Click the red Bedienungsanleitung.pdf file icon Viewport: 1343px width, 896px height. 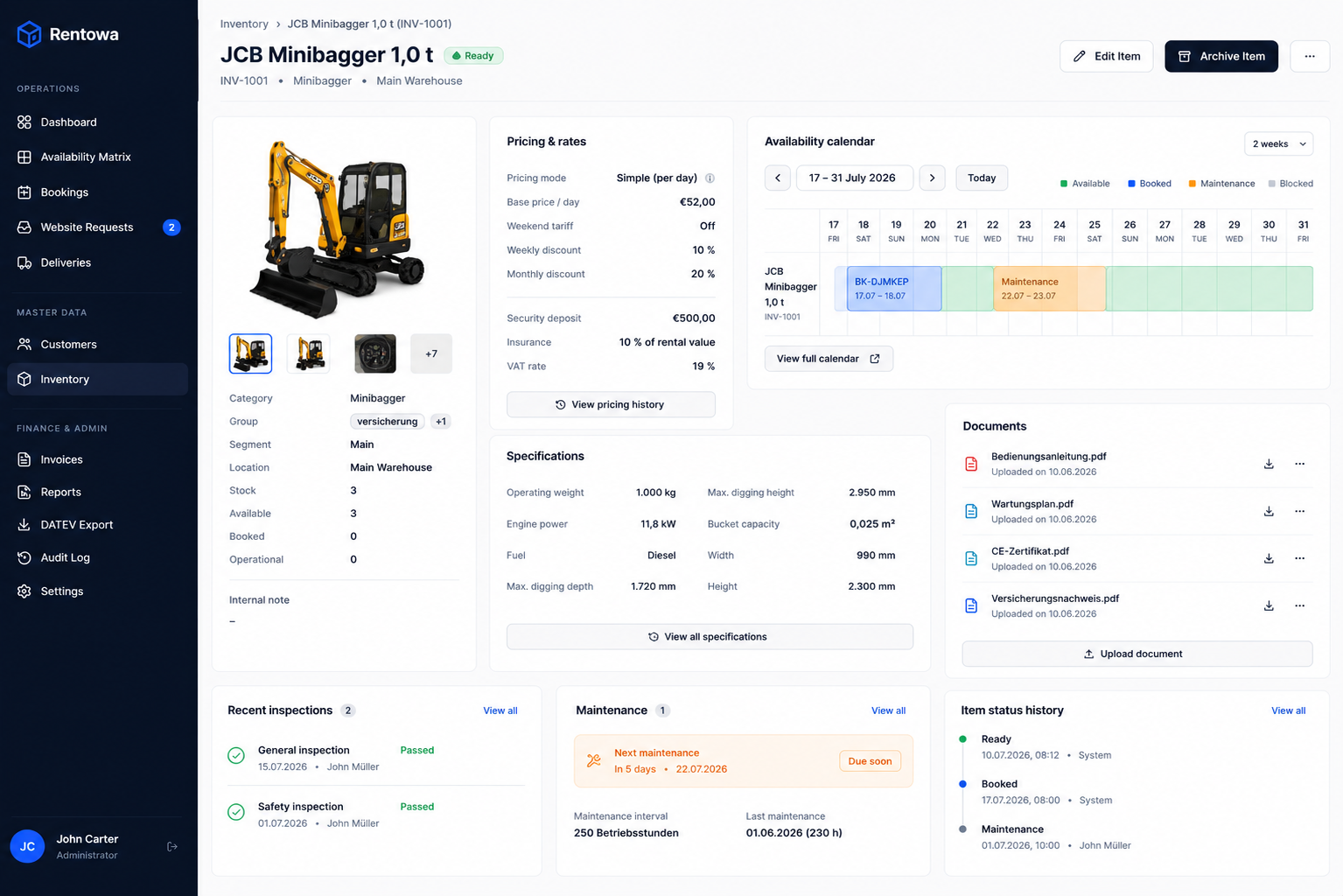click(971, 464)
